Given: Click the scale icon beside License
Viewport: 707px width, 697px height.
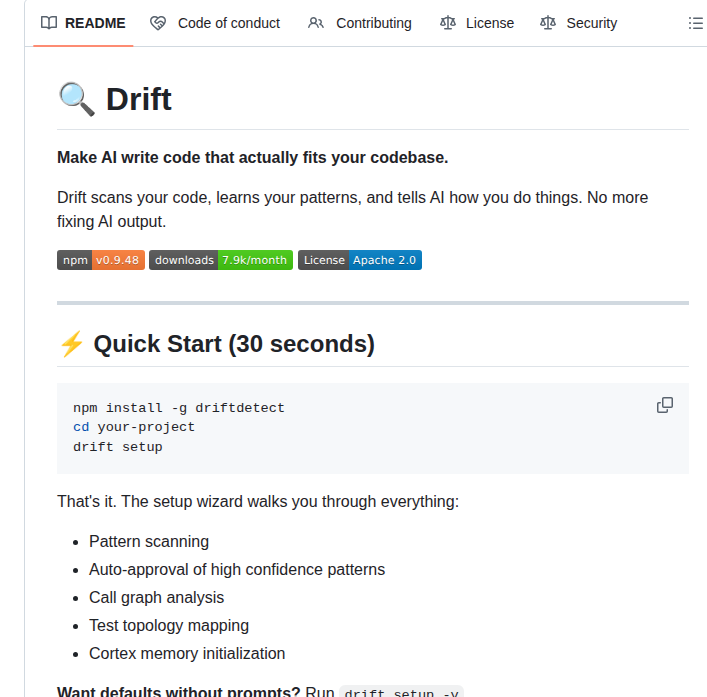Looking at the screenshot, I should tap(447, 23).
